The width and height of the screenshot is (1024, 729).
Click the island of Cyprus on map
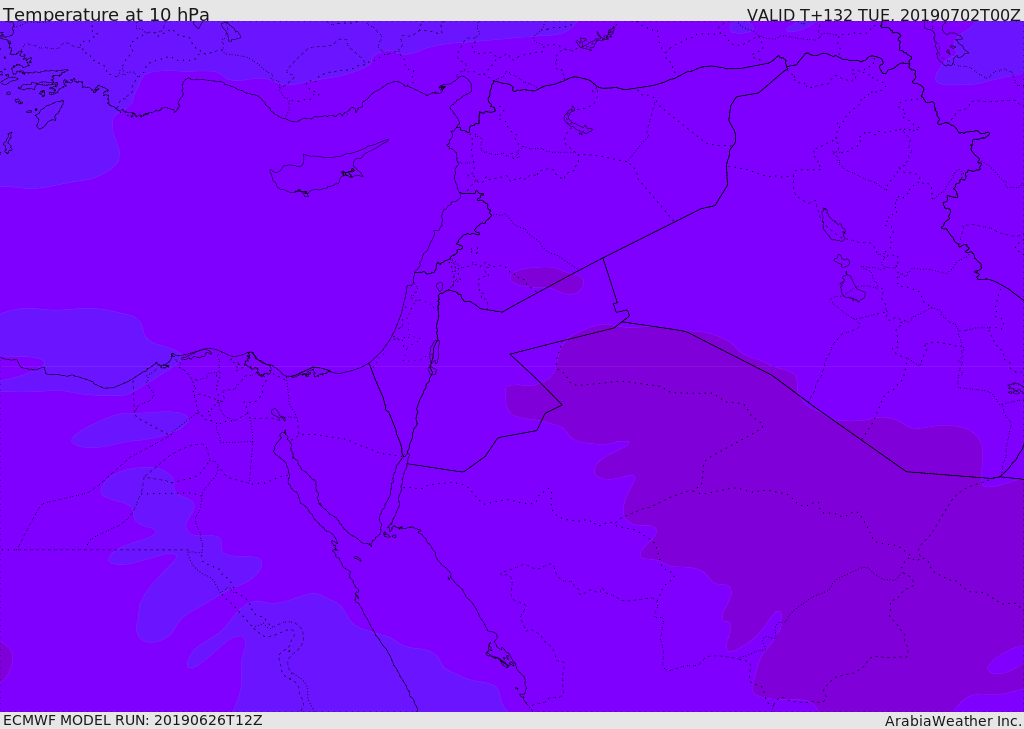[328, 170]
